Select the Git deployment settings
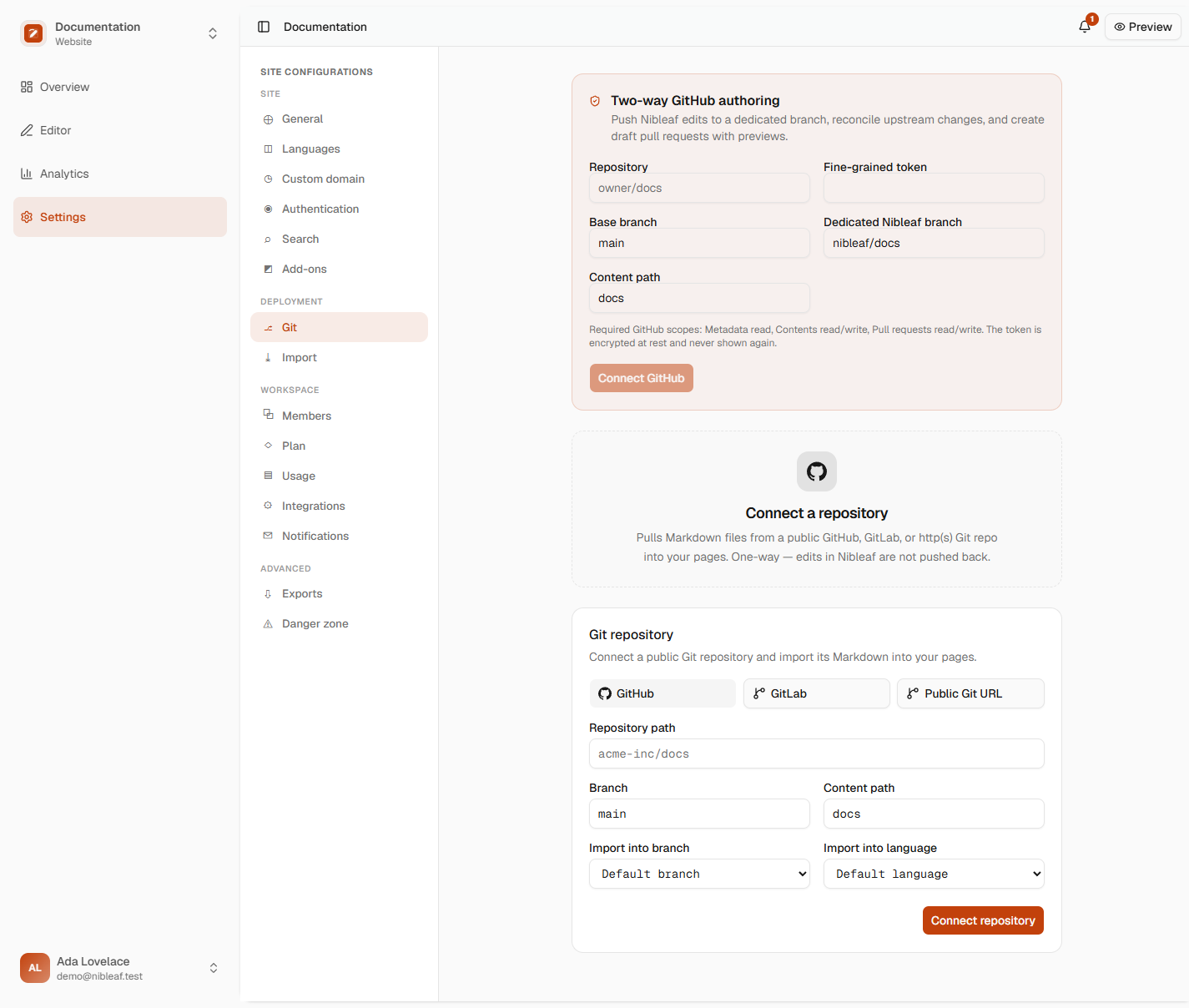The image size is (1189, 1008). pos(339,327)
